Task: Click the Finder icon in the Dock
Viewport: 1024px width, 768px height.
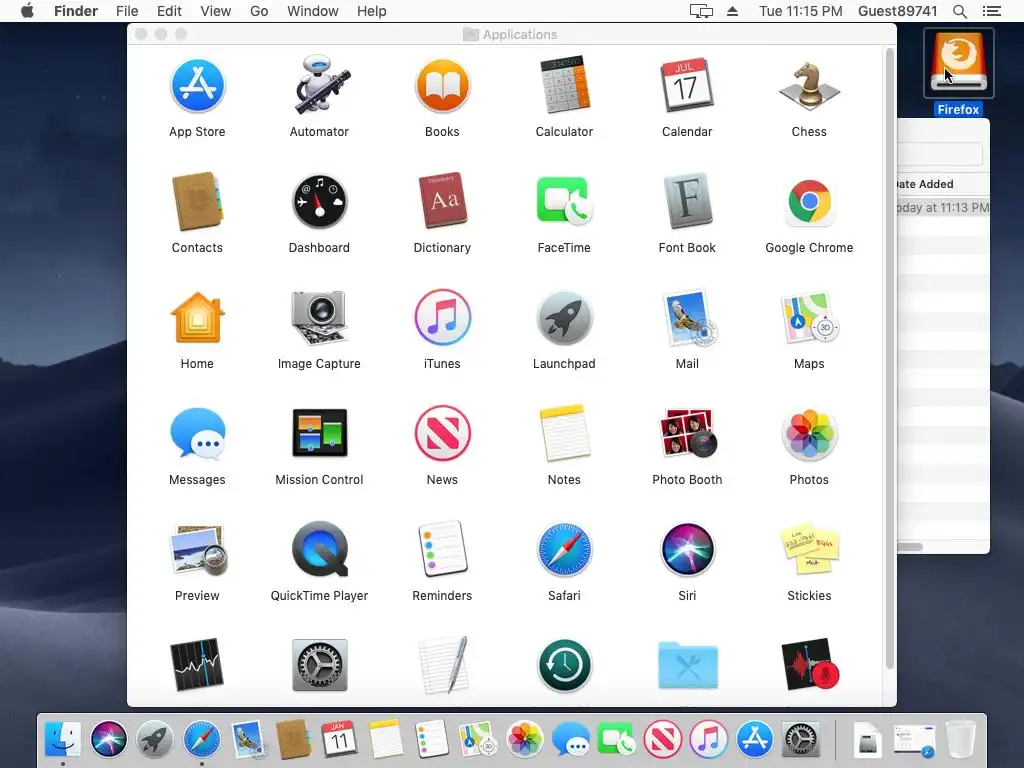Action: tap(63, 739)
